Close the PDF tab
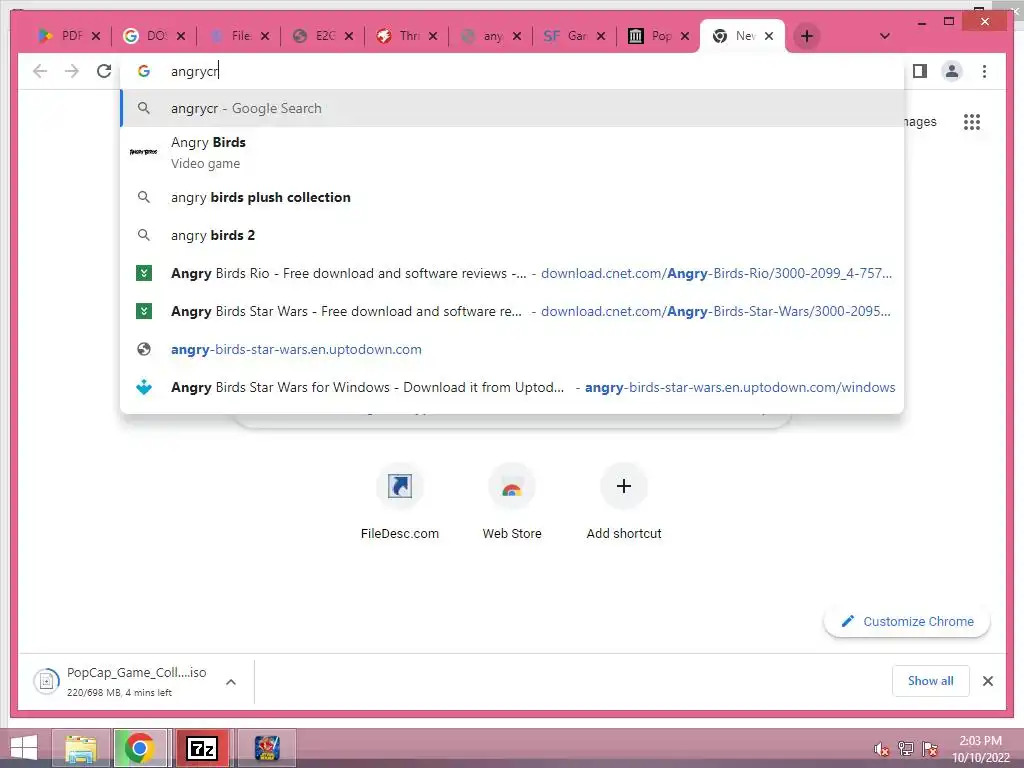Image resolution: width=1024 pixels, height=768 pixels. 96,36
